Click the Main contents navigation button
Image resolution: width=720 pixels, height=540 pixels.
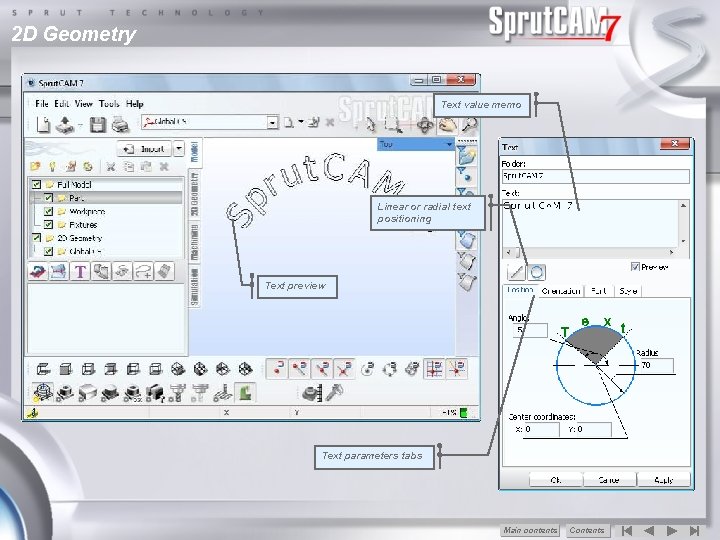[530, 530]
